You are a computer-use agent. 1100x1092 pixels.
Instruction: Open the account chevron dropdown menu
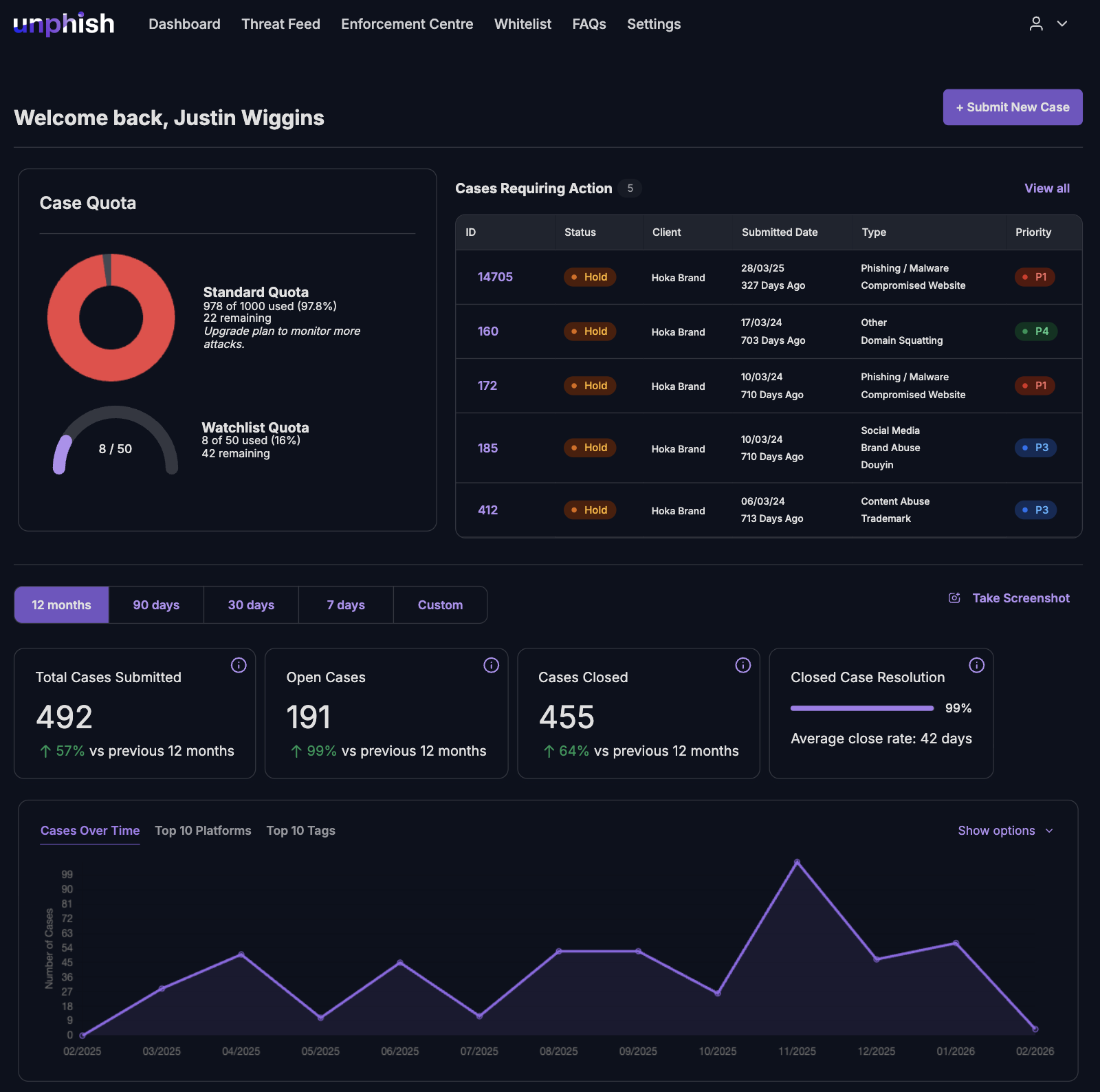coord(1062,23)
